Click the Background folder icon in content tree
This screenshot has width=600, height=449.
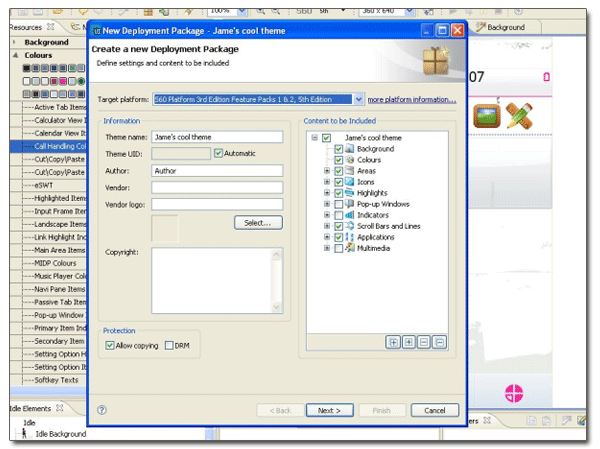[349, 149]
